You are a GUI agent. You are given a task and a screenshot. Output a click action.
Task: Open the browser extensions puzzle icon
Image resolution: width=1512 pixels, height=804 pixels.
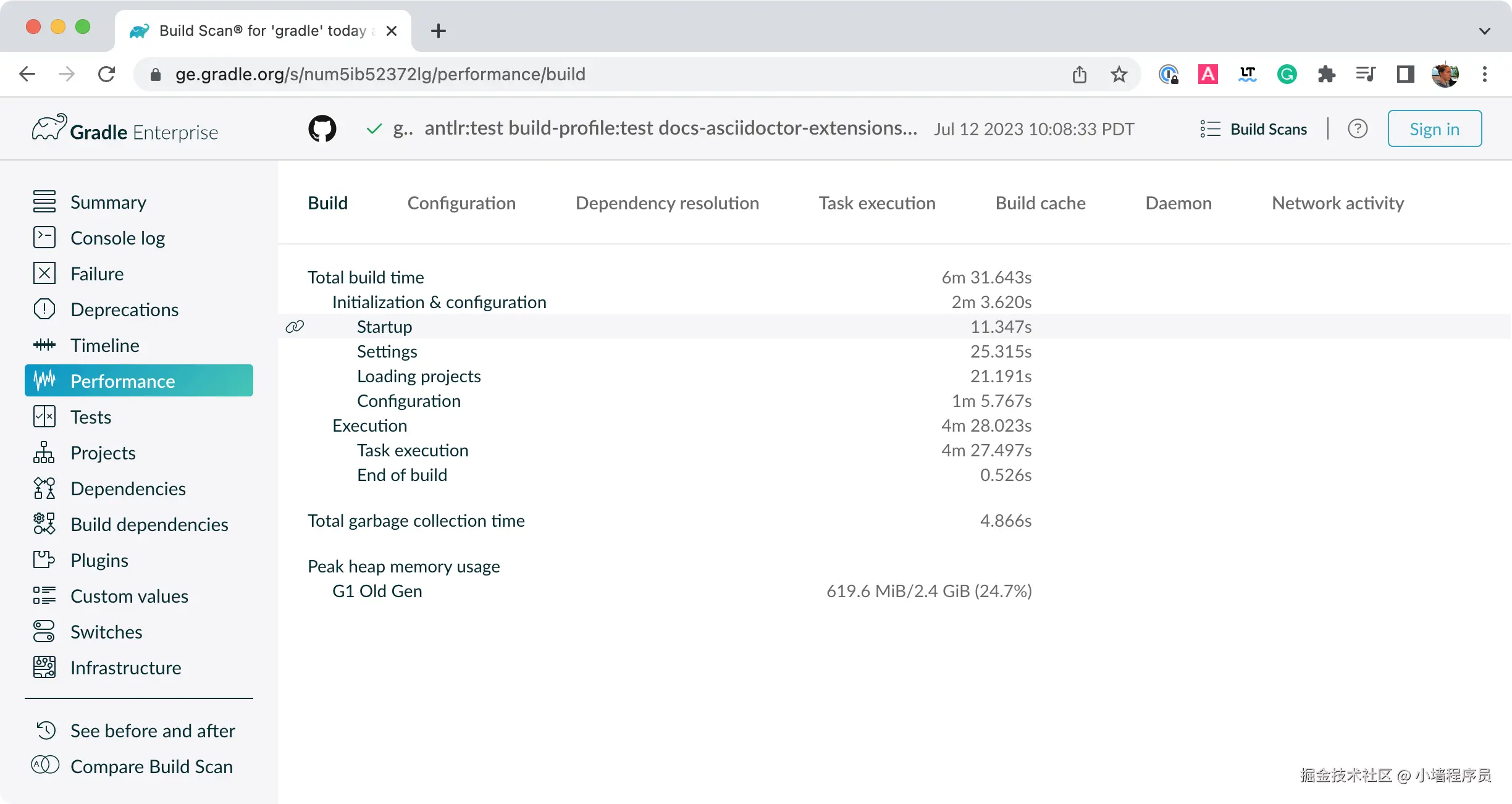1326,75
